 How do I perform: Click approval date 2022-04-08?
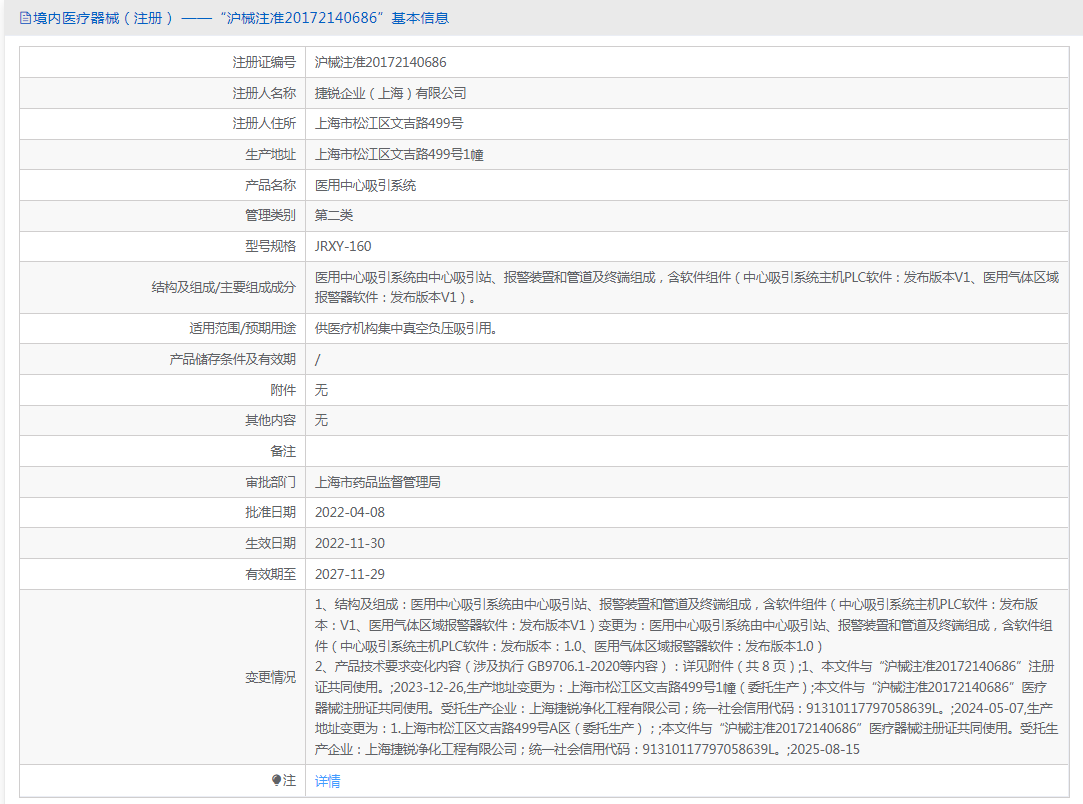[x=349, y=513]
